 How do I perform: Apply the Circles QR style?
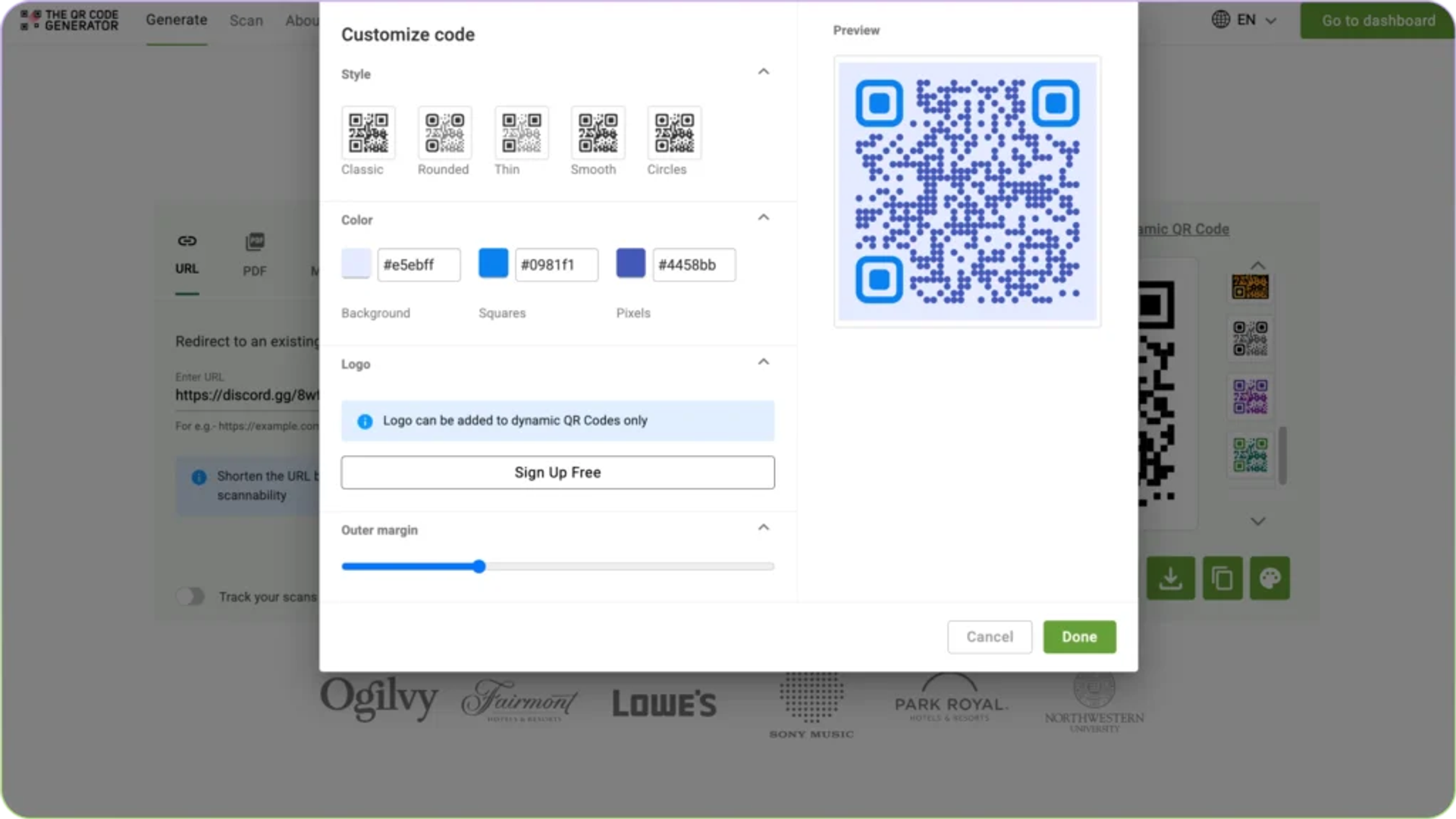click(x=674, y=133)
